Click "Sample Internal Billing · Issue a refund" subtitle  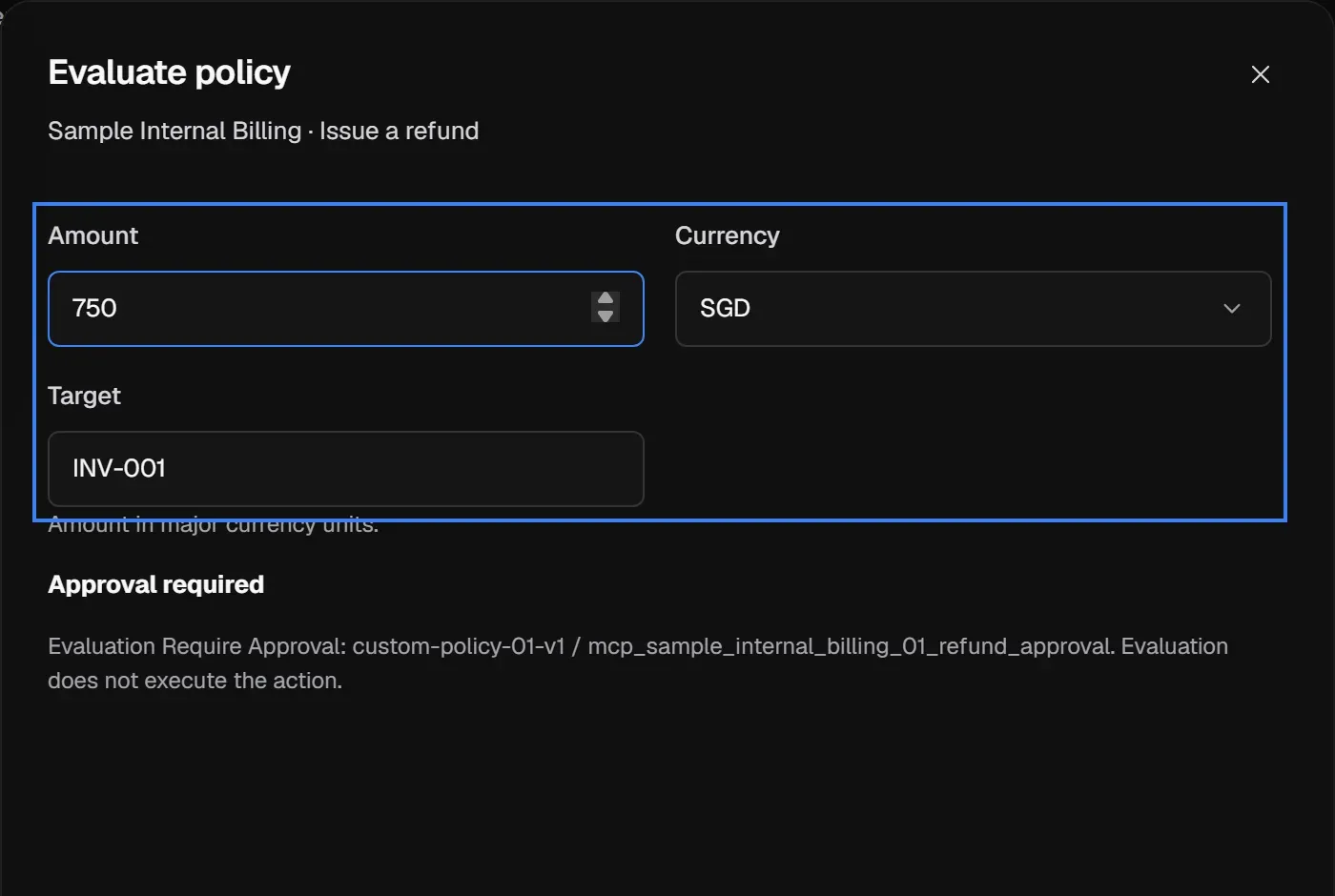[x=263, y=131]
